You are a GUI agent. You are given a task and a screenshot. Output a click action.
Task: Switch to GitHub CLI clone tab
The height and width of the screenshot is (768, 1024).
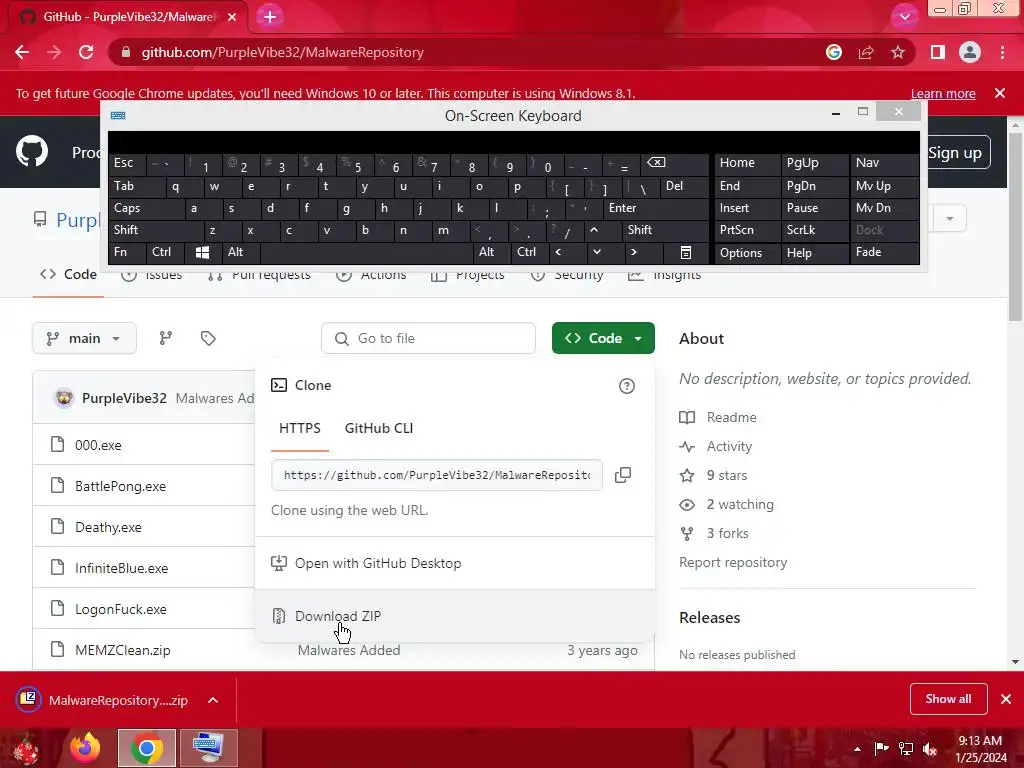[379, 428]
